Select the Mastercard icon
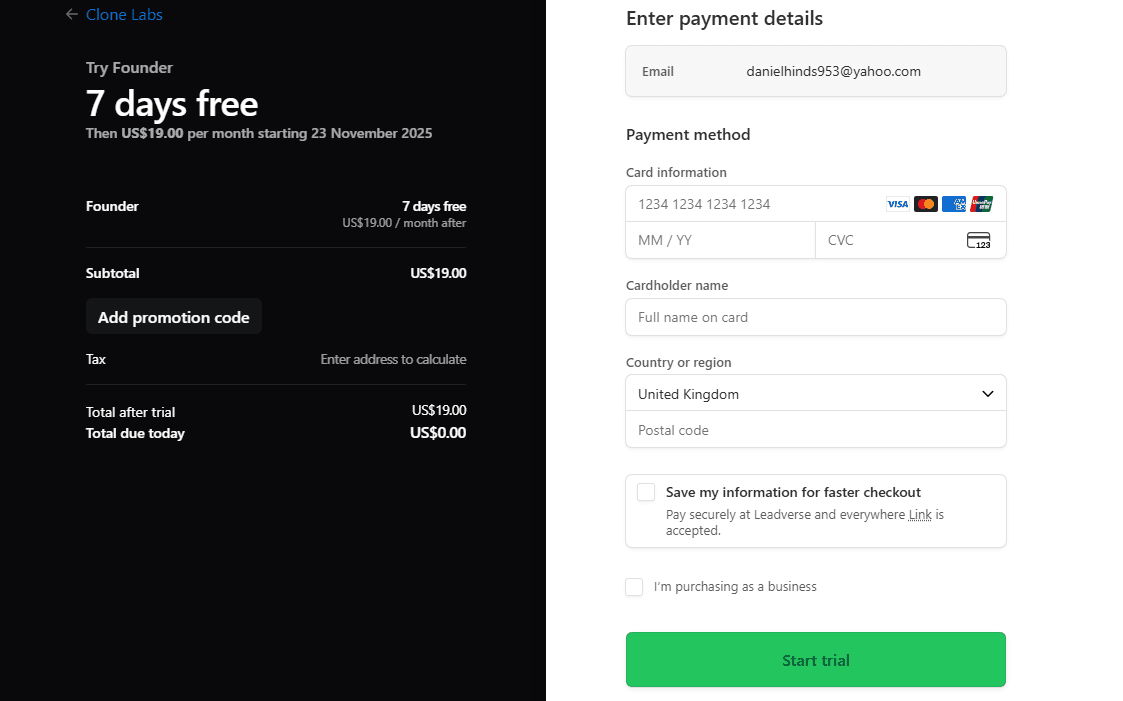 [x=925, y=204]
